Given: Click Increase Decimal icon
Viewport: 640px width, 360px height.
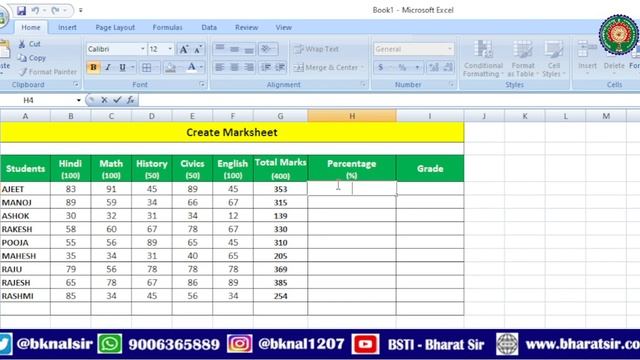Looking at the screenshot, I should pos(434,67).
